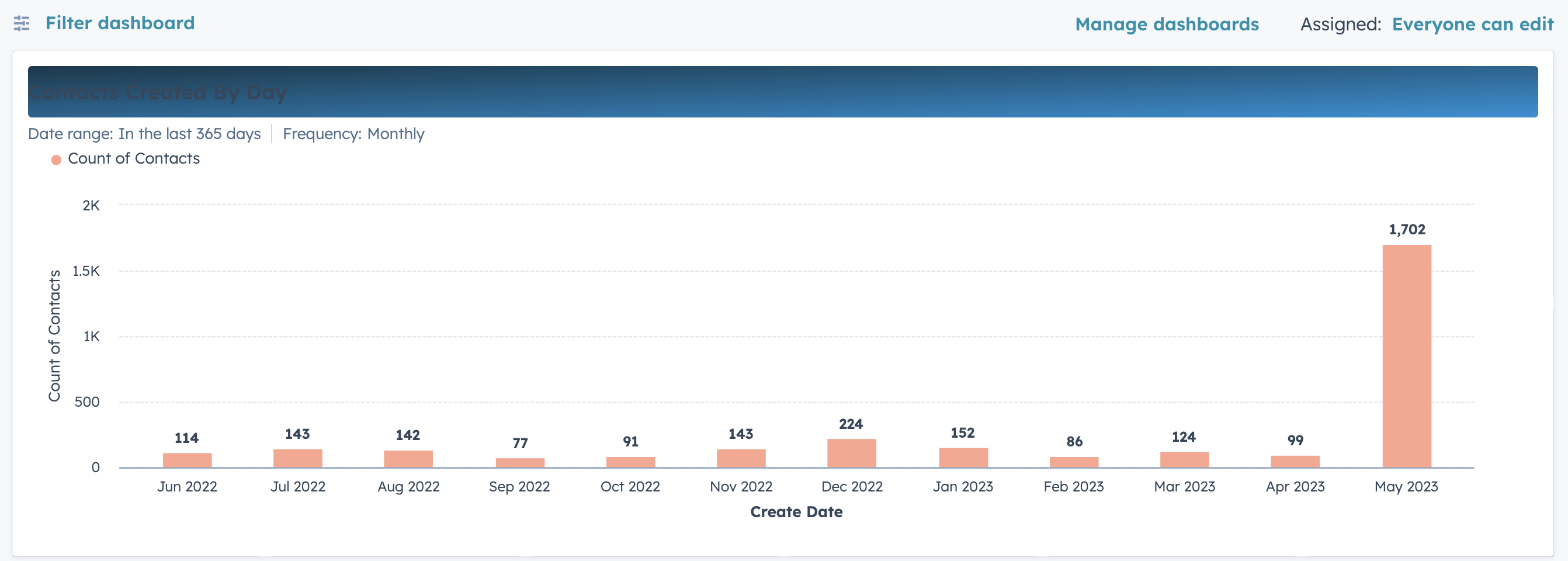Click the 1K y-axis tick label
Viewport: 1568px width, 561px height.
pyautogui.click(x=91, y=337)
